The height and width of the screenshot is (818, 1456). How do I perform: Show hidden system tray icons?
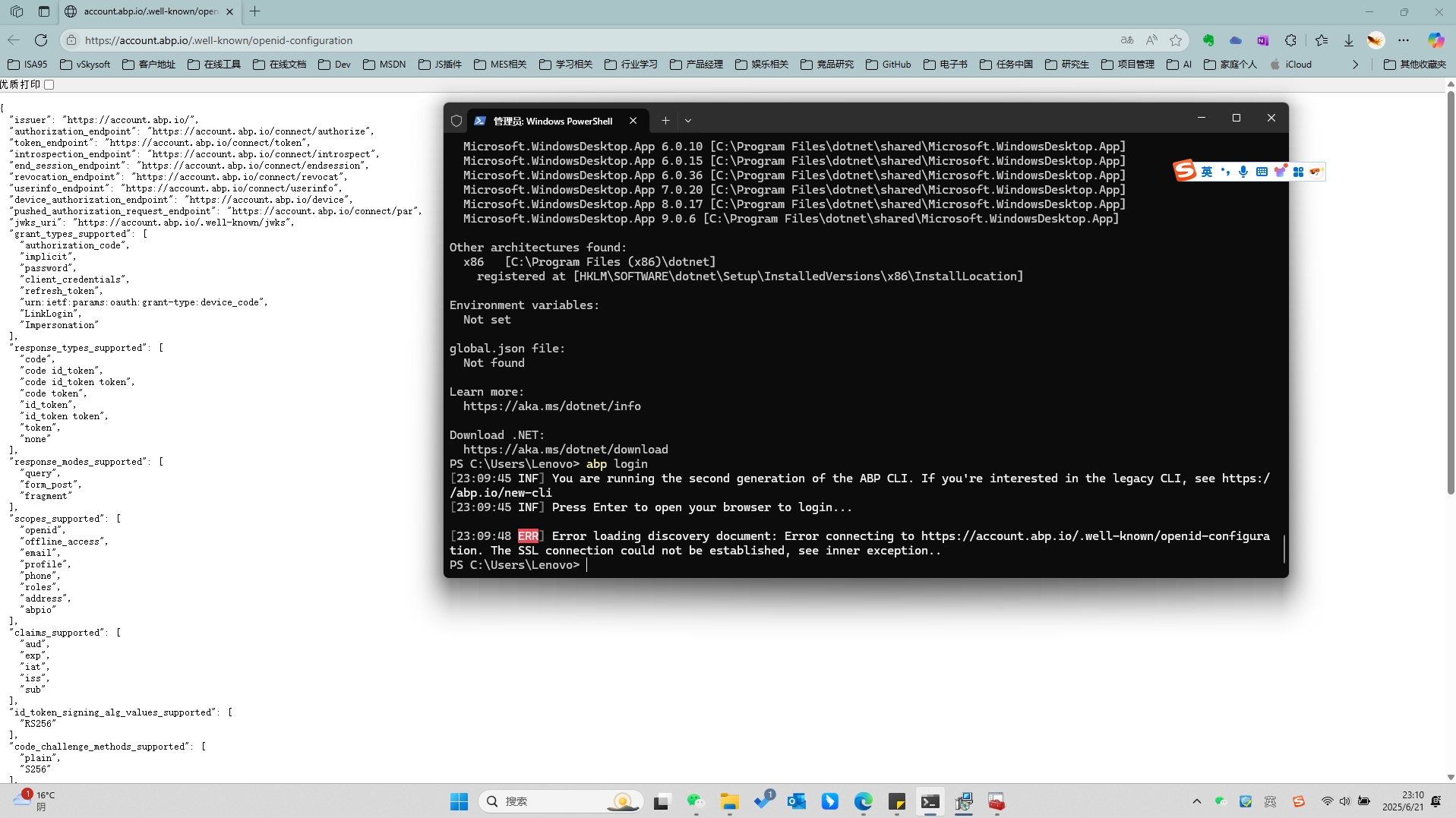coord(1197,801)
